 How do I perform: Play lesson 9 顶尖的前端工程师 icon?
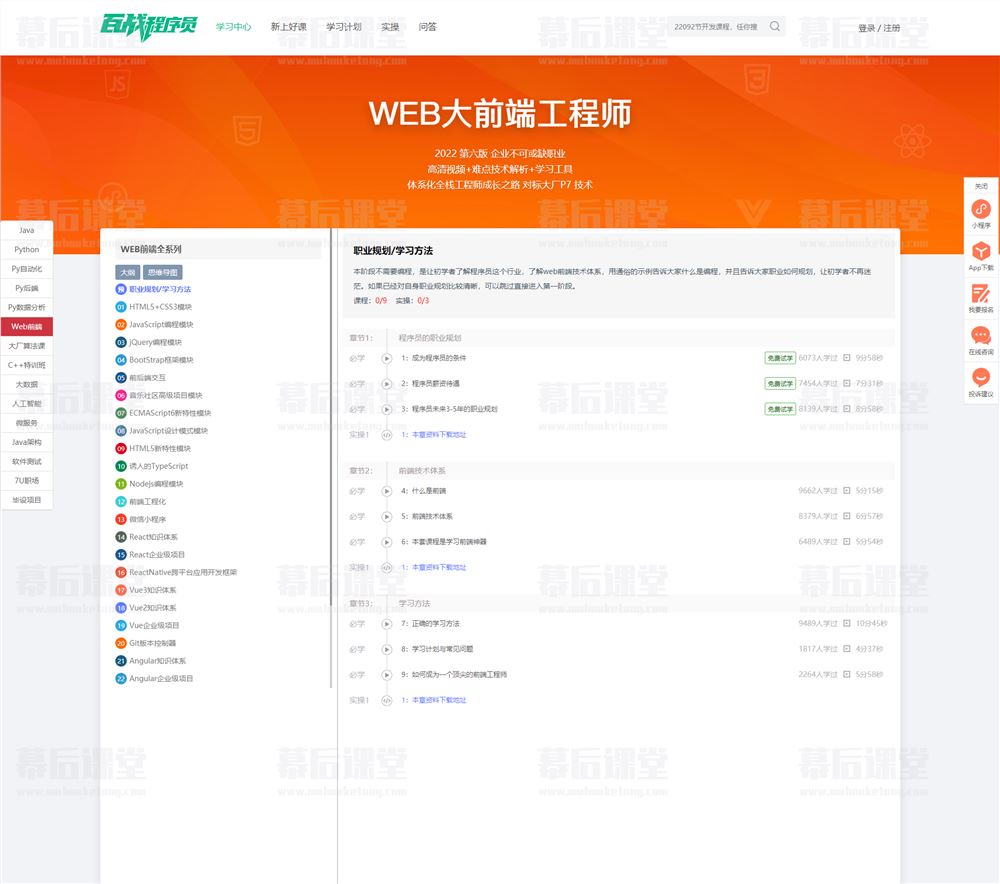[x=386, y=675]
